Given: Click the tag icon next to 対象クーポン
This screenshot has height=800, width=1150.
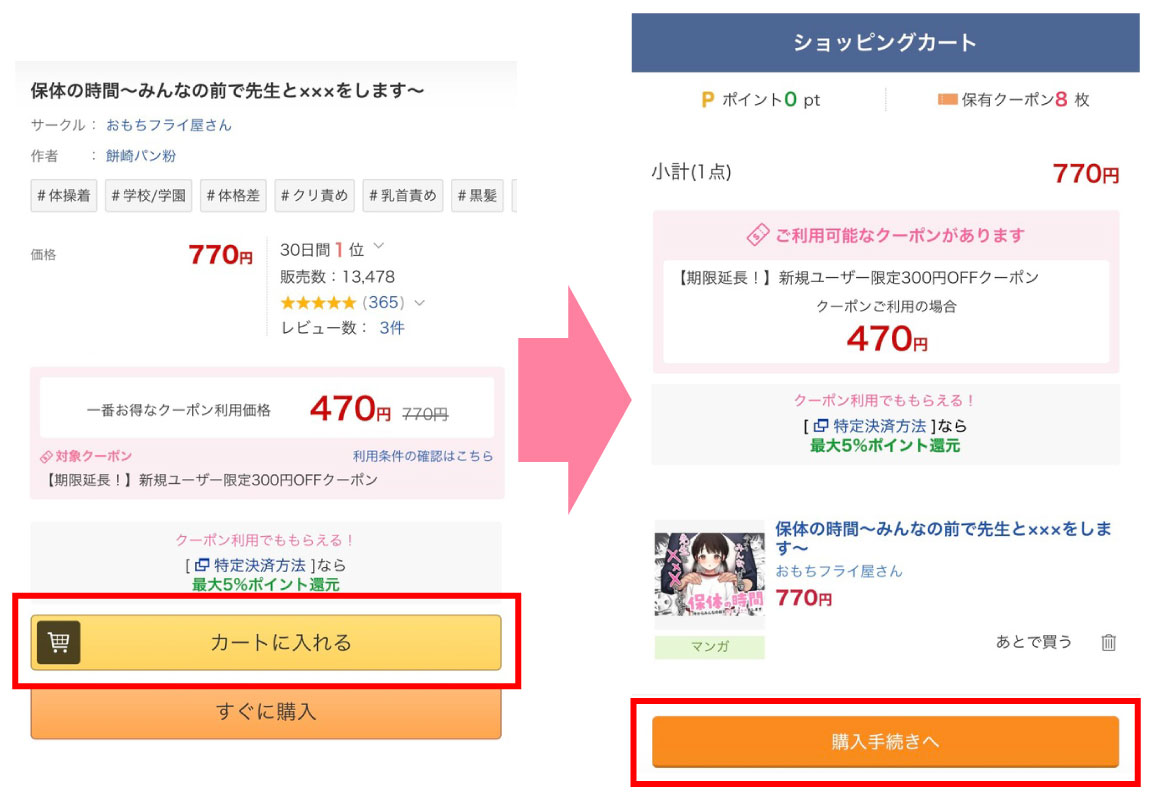Looking at the screenshot, I should coord(46,456).
